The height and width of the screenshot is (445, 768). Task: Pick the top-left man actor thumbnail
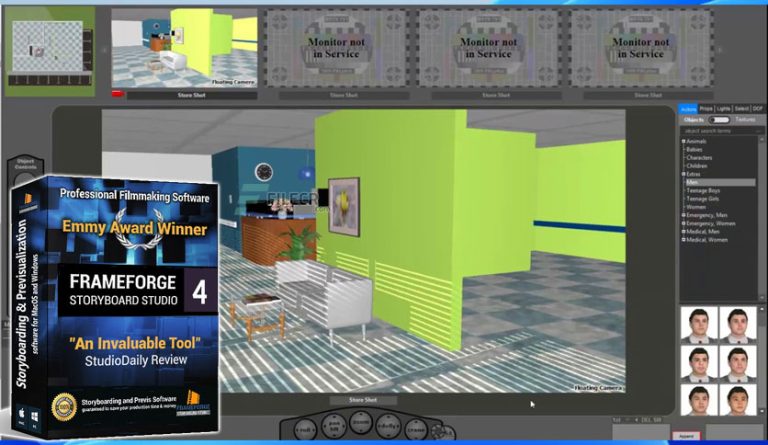click(699, 325)
